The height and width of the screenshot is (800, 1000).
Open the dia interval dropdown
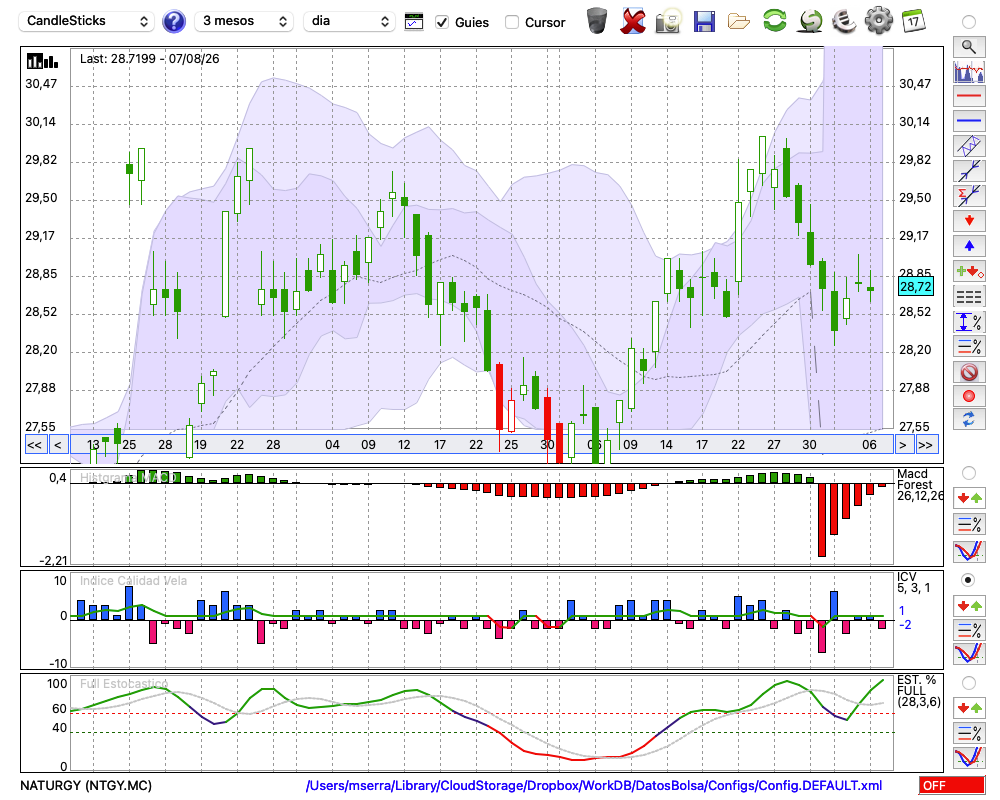349,21
